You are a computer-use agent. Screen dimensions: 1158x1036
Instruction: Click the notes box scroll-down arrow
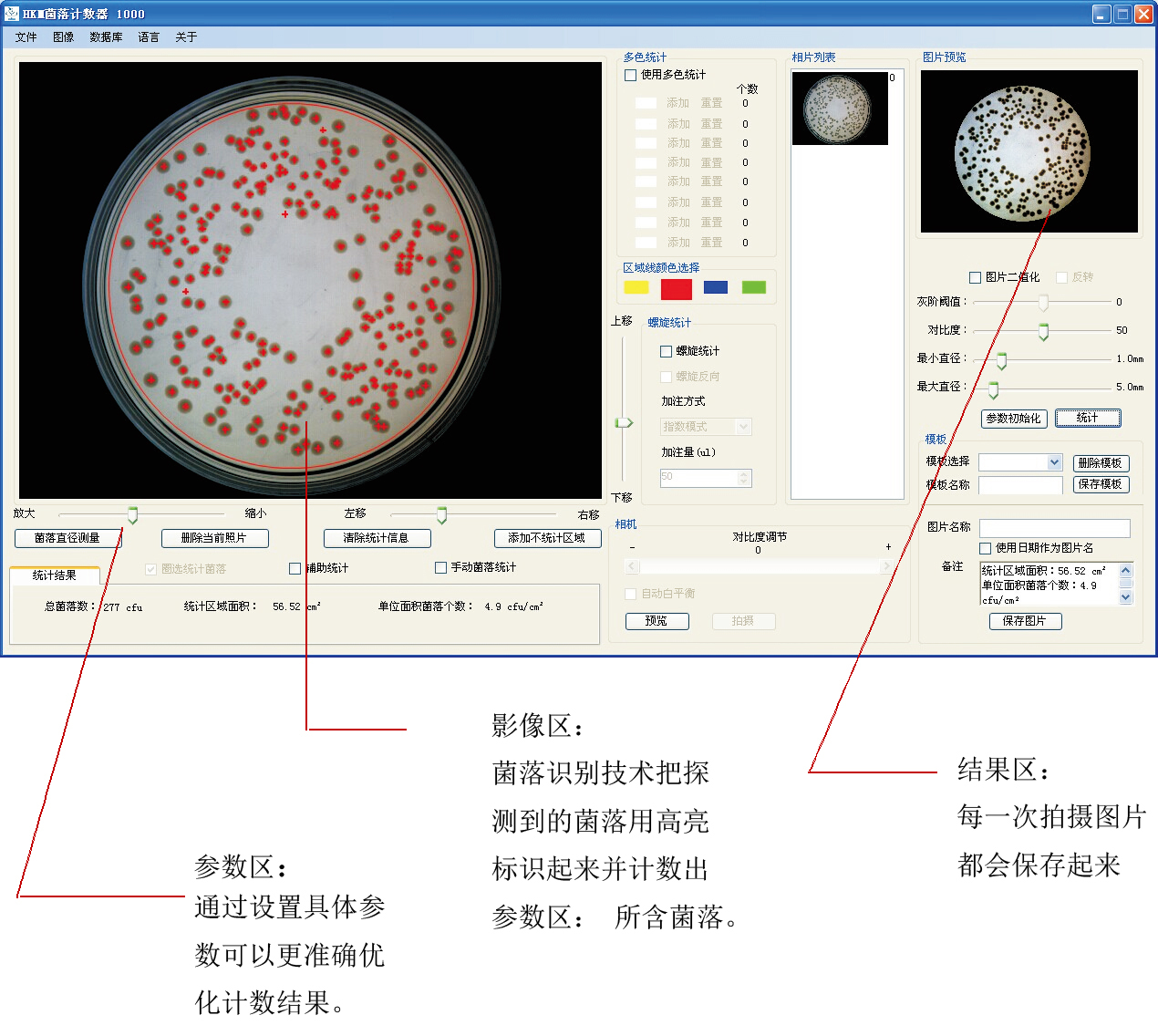pos(1125,597)
